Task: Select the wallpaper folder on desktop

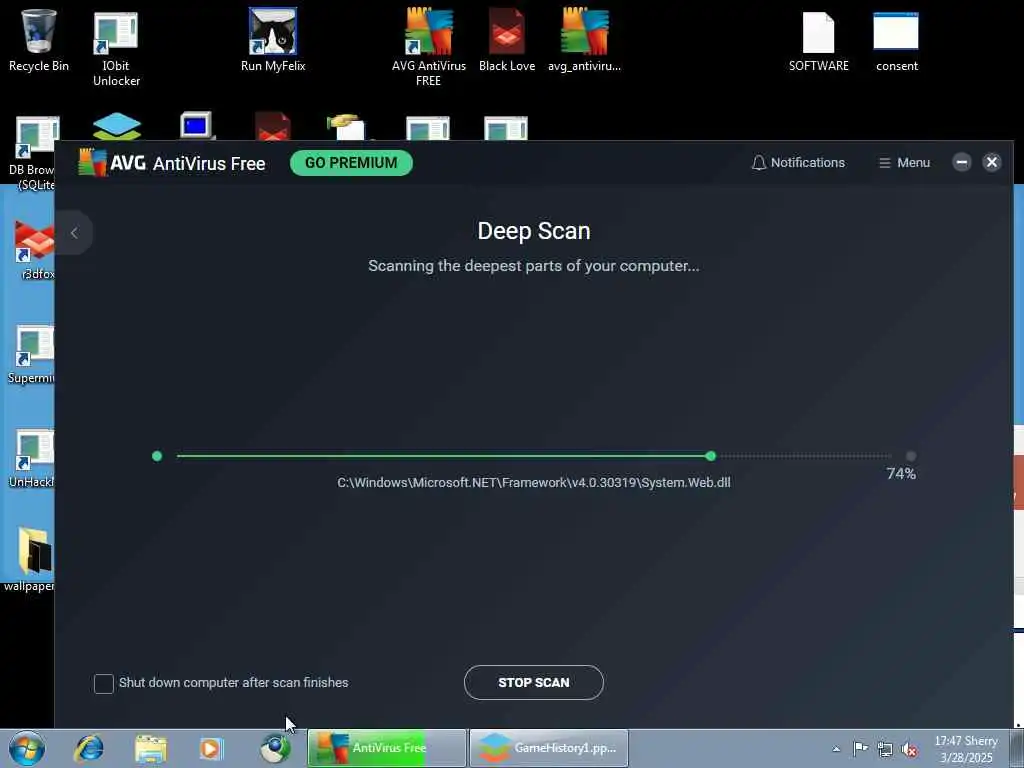Action: [29, 559]
